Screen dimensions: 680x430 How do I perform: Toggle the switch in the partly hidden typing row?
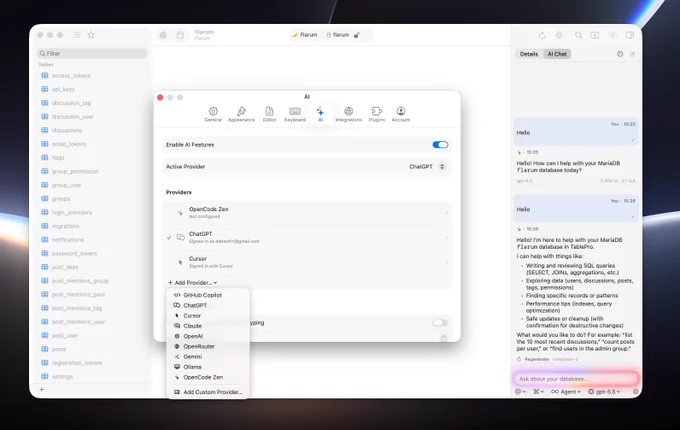pos(440,322)
